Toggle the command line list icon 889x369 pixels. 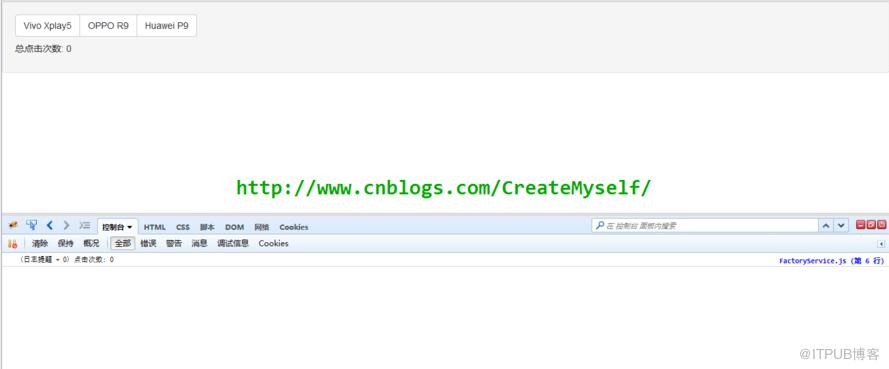[x=84, y=225]
